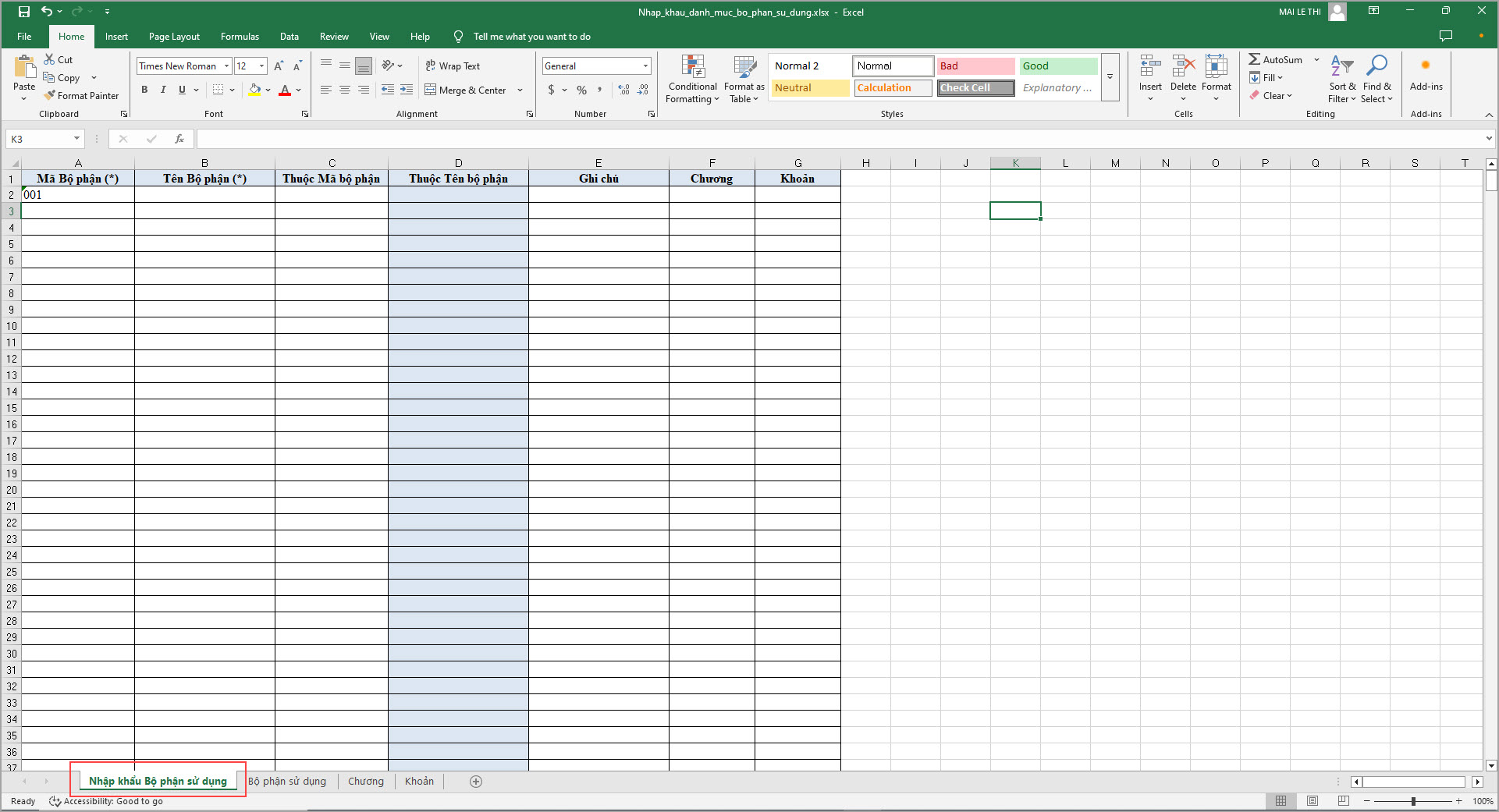The image size is (1499, 812).
Task: Click the Decrease Indent icon
Action: click(x=388, y=90)
